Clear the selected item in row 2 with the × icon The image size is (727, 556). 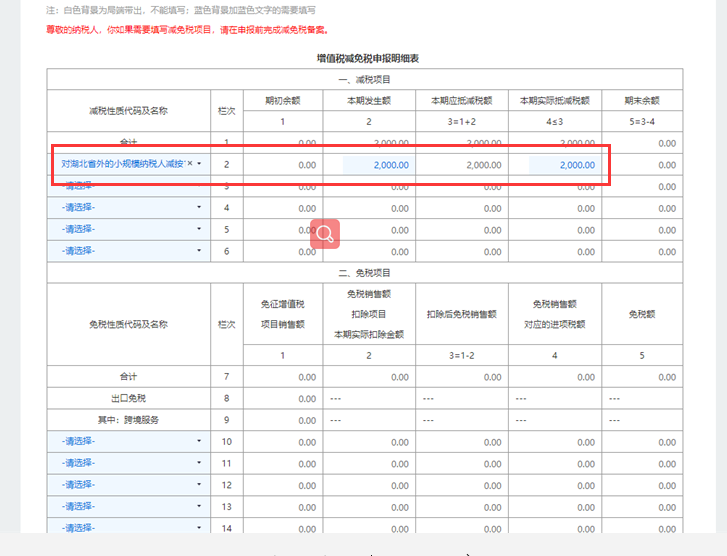point(190,163)
